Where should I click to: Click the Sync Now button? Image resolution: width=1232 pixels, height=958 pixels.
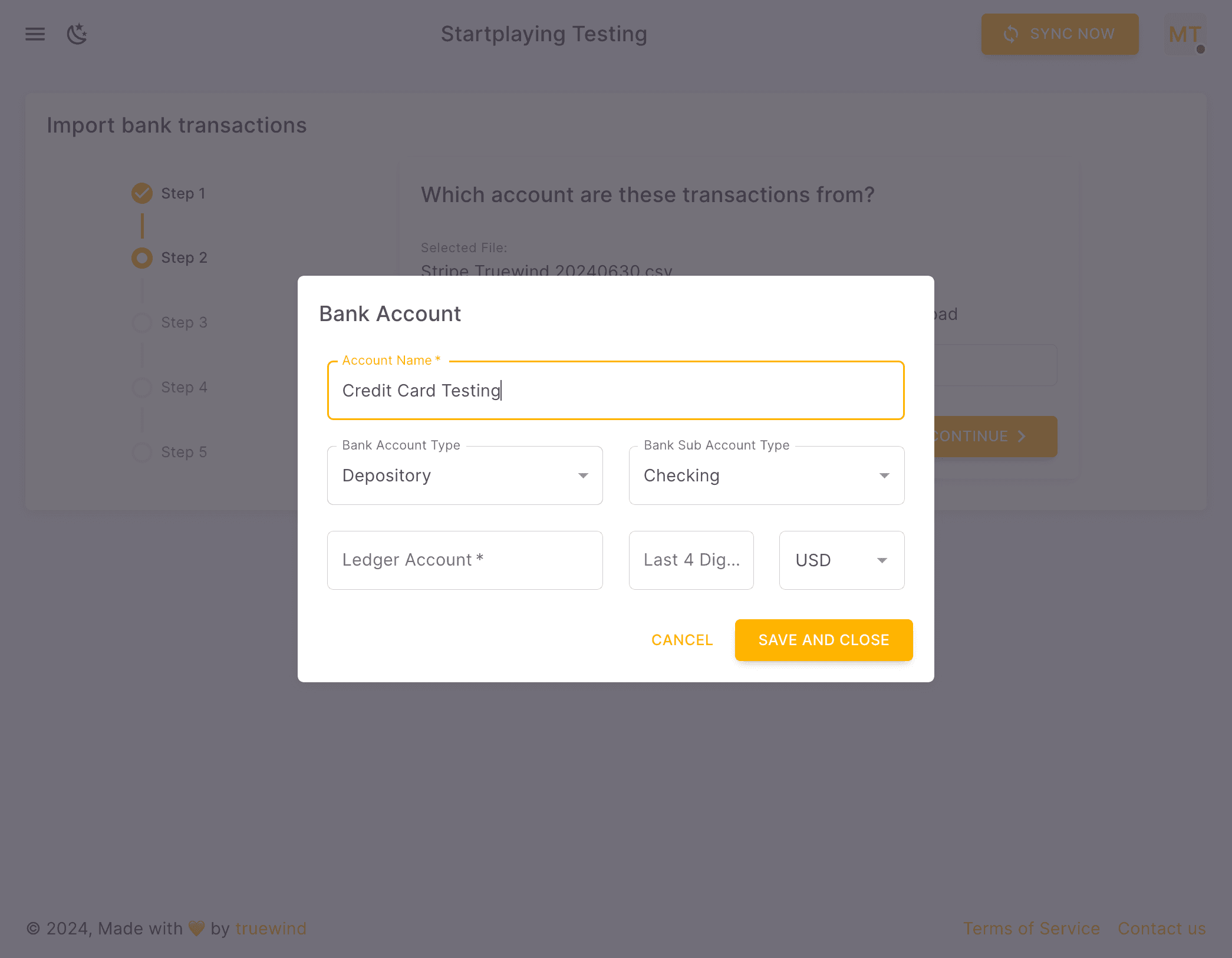[1059, 34]
